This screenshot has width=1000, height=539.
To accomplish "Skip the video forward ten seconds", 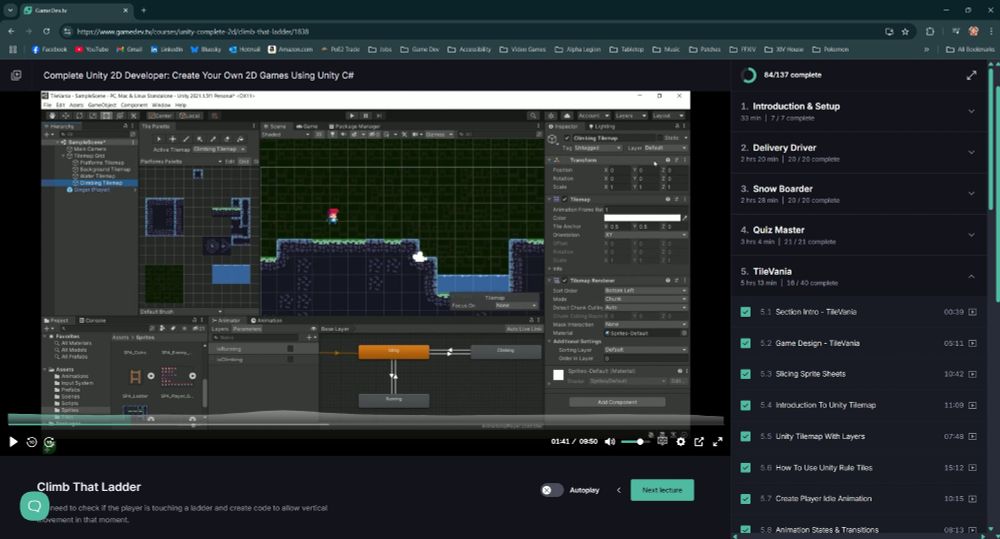I will (x=49, y=441).
